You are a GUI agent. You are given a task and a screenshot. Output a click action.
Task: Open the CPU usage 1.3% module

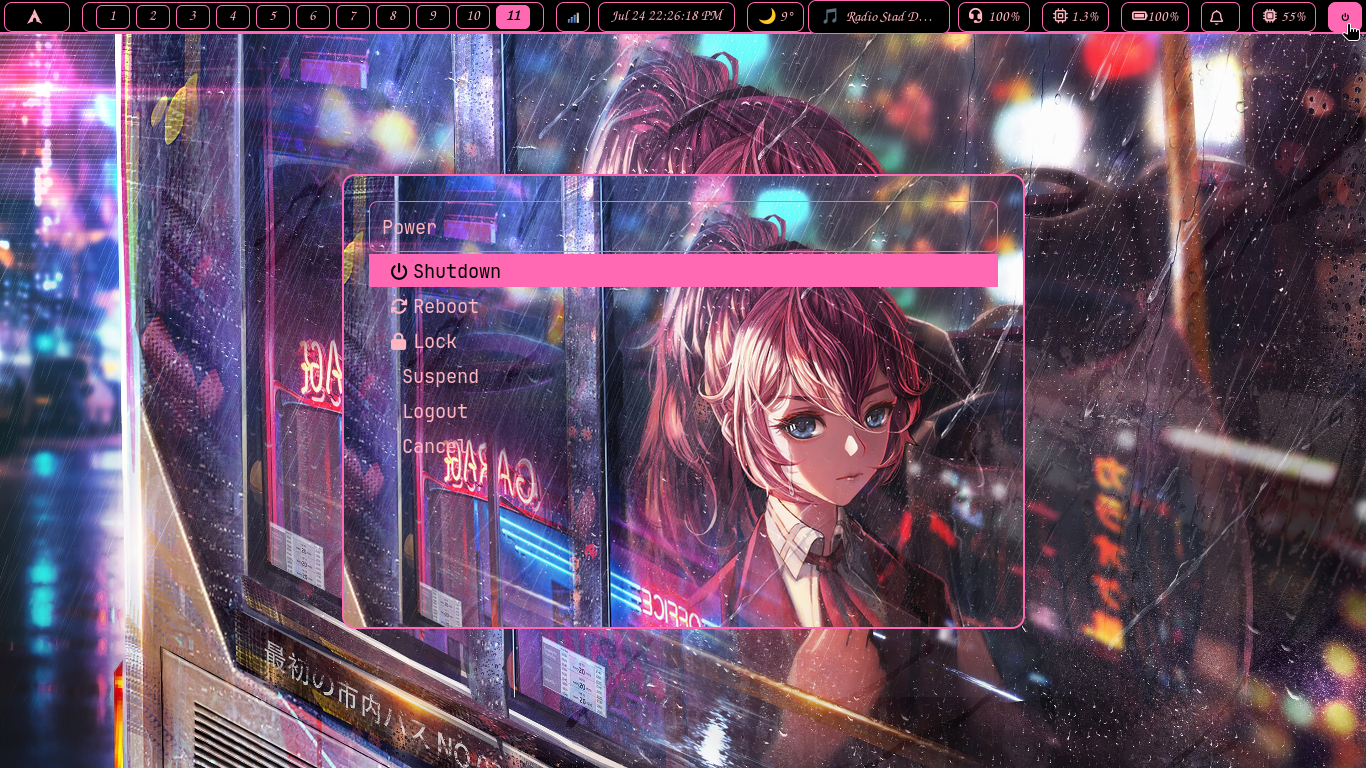pyautogui.click(x=1075, y=17)
